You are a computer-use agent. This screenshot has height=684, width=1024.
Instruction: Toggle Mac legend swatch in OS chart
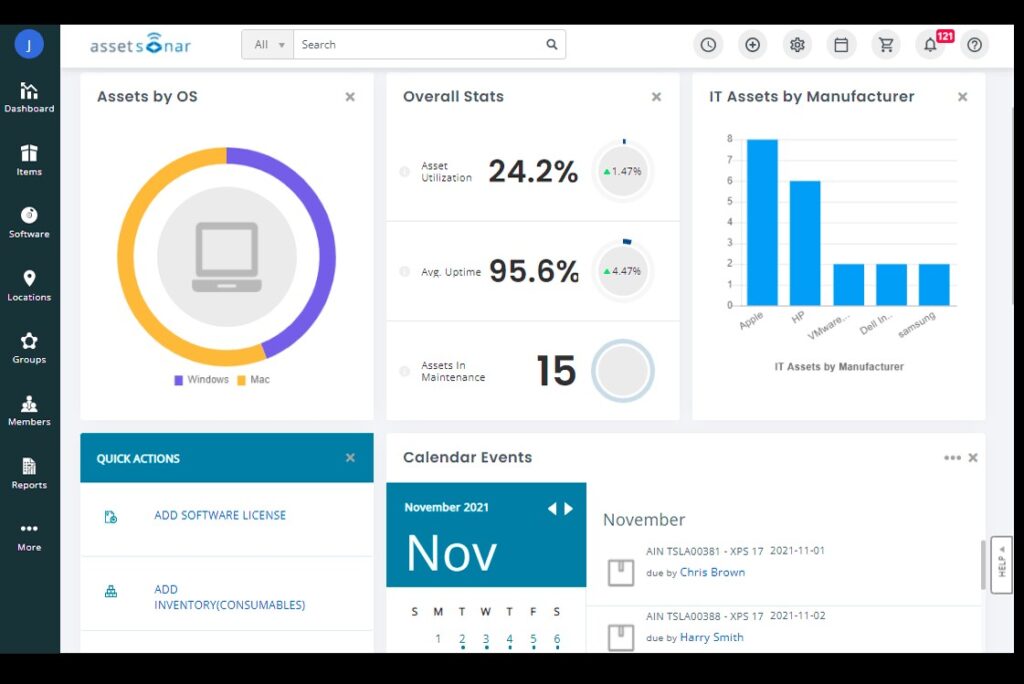[241, 380]
